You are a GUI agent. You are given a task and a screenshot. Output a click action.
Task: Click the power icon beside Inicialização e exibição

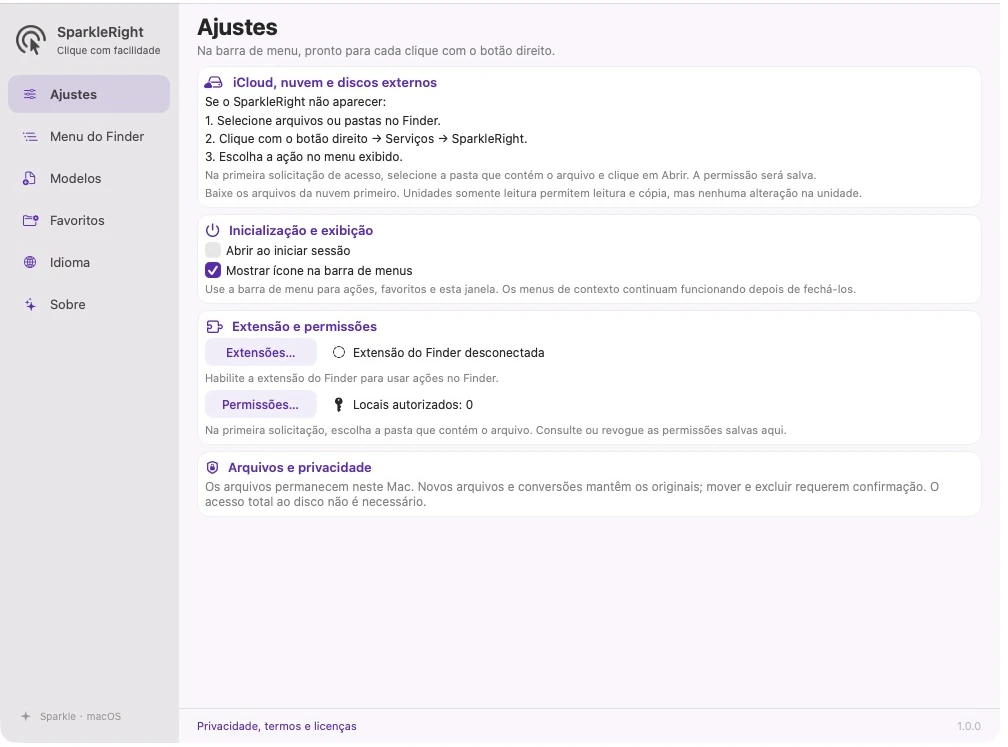click(x=213, y=230)
